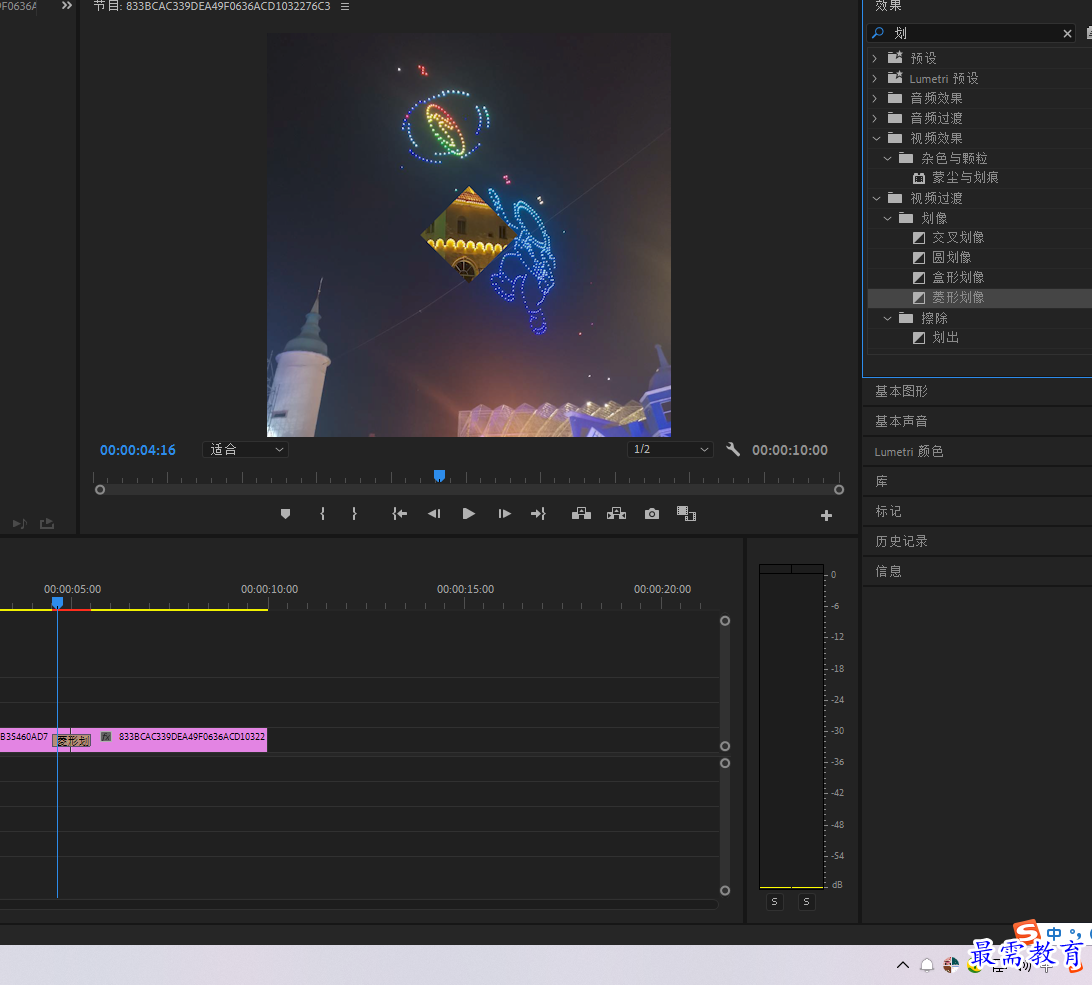Click the timeline playhead marker
This screenshot has width=1092, height=985.
pos(58,603)
